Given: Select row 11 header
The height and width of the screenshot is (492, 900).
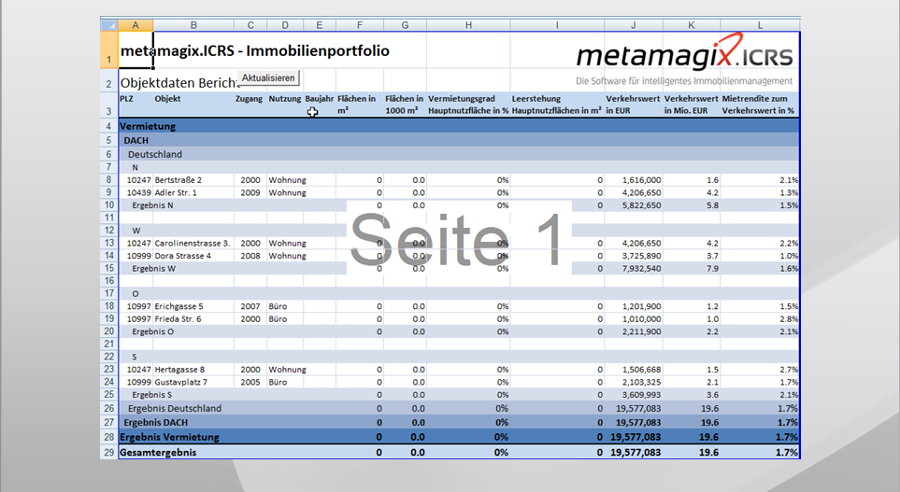Looking at the screenshot, I should point(109,218).
